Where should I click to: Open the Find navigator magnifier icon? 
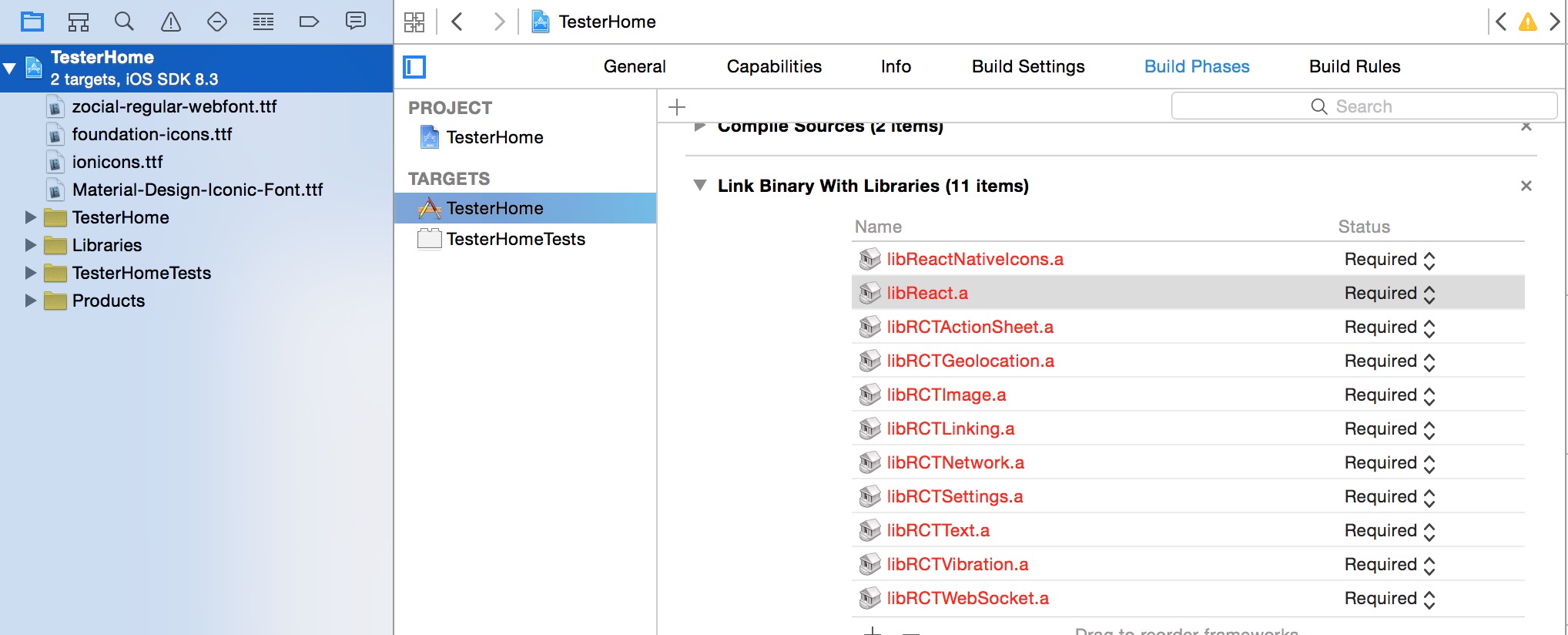pyautogui.click(x=124, y=22)
